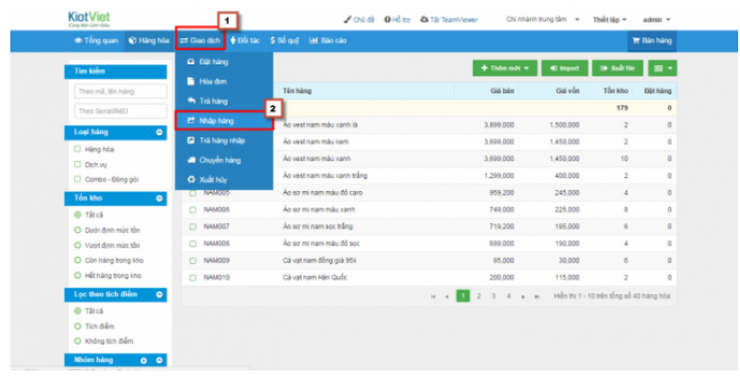Click the Bán hàng cart button
The height and width of the screenshot is (376, 740).
click(652, 41)
